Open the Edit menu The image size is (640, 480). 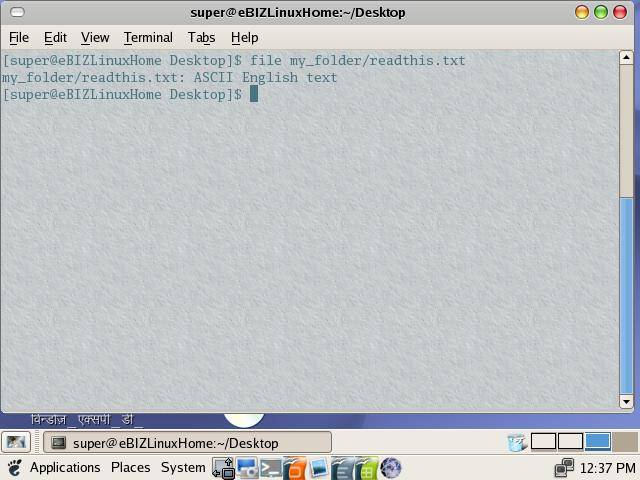[x=55, y=37]
